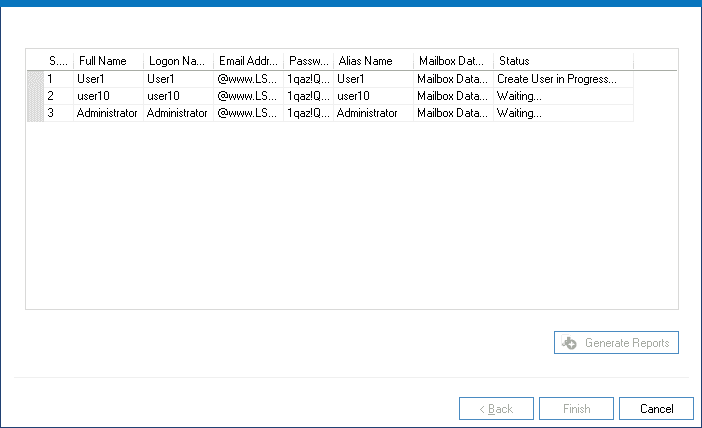This screenshot has width=702, height=428.
Task: Click serial number '3' cell
Action: (x=59, y=113)
